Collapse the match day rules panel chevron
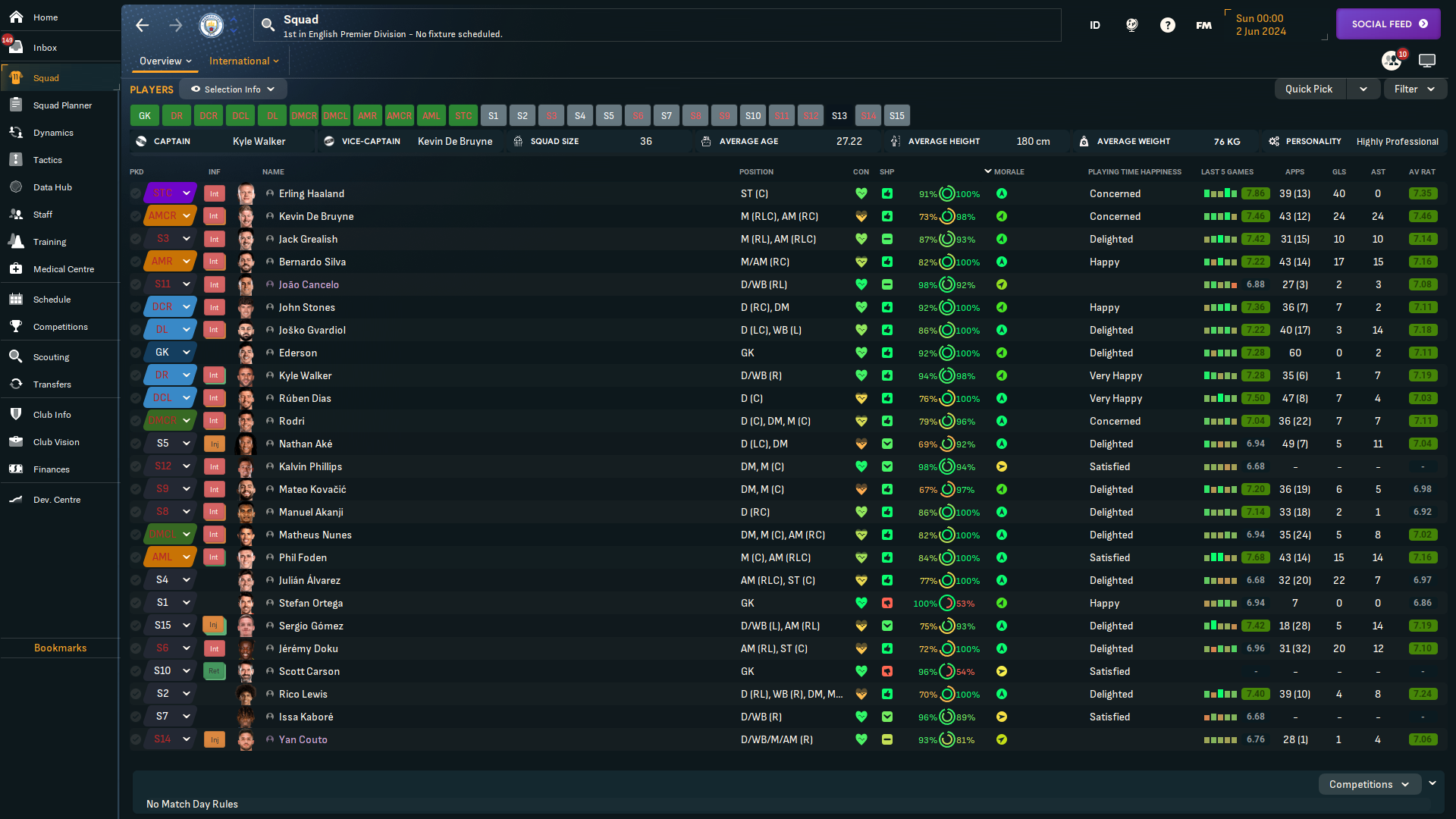The image size is (1456, 819). click(x=1432, y=783)
